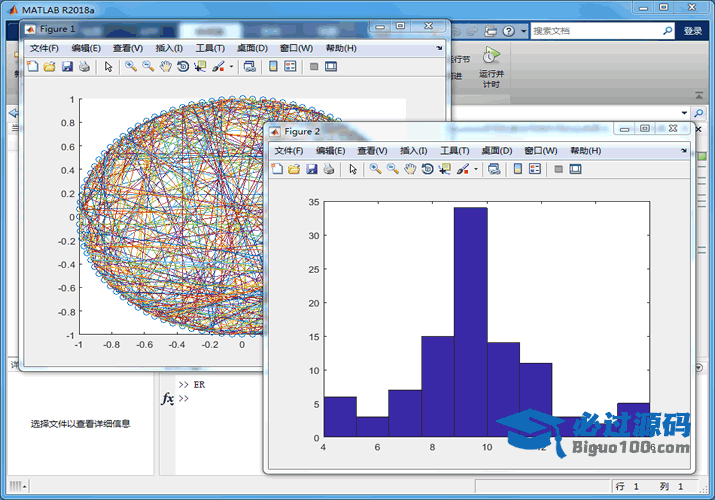Select Brush data tool in Figure 2
This screenshot has width=715, height=500.
[x=463, y=169]
